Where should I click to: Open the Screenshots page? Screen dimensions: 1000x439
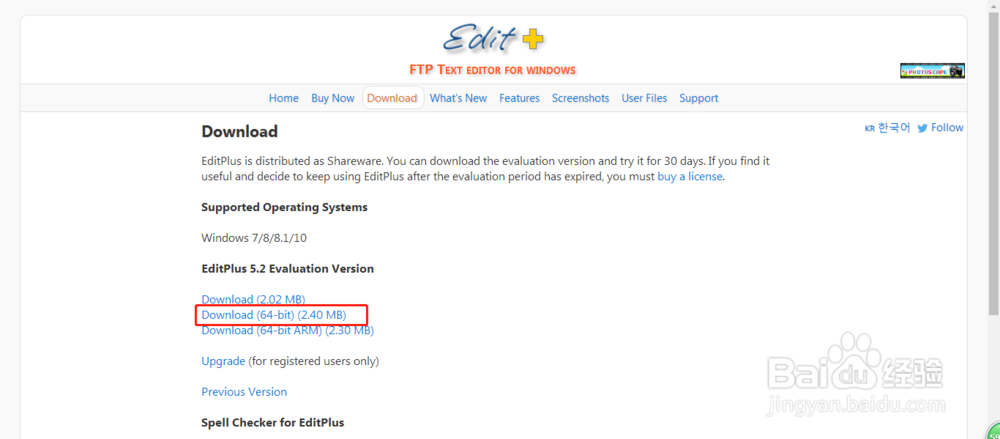pos(580,98)
